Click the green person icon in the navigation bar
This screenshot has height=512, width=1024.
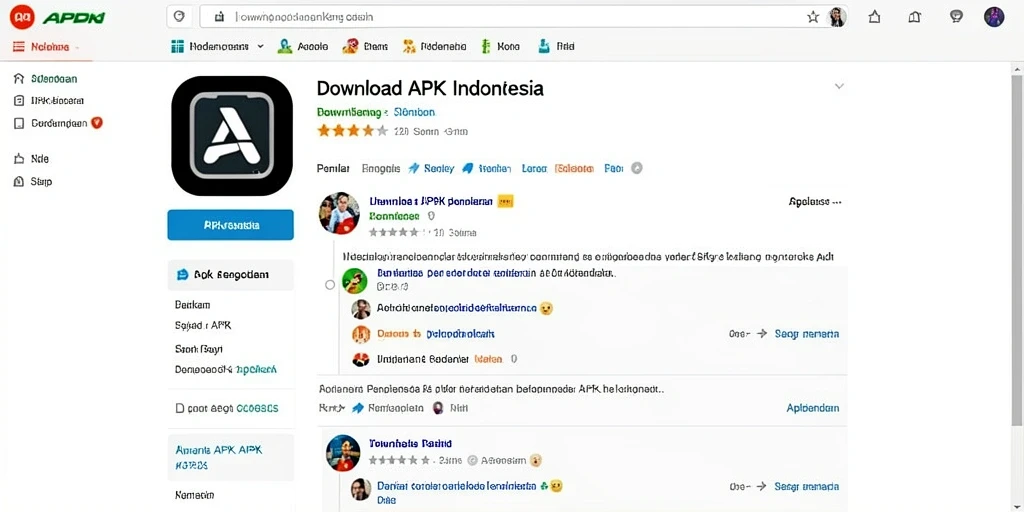point(285,46)
